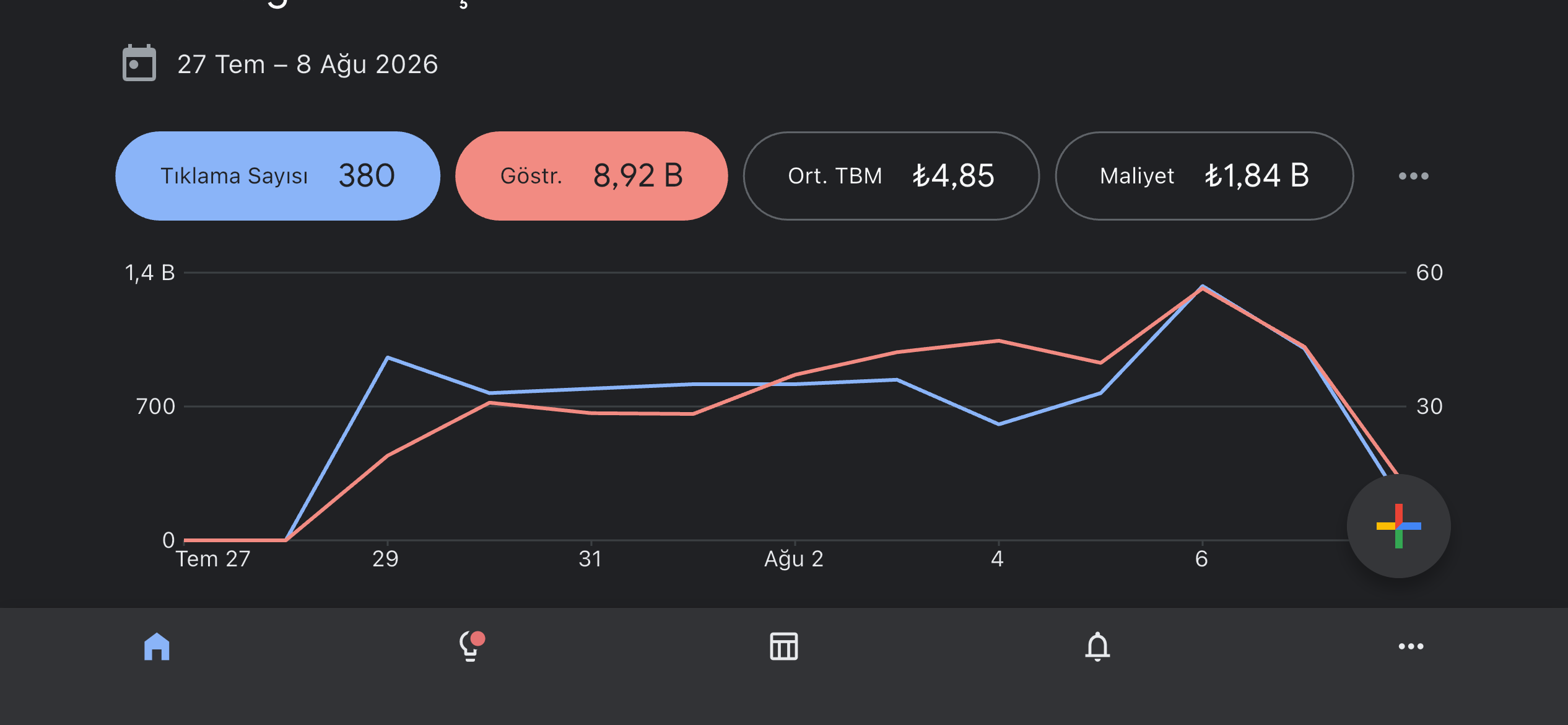
Task: Tap the 29 x-axis date label
Action: pos(385,559)
